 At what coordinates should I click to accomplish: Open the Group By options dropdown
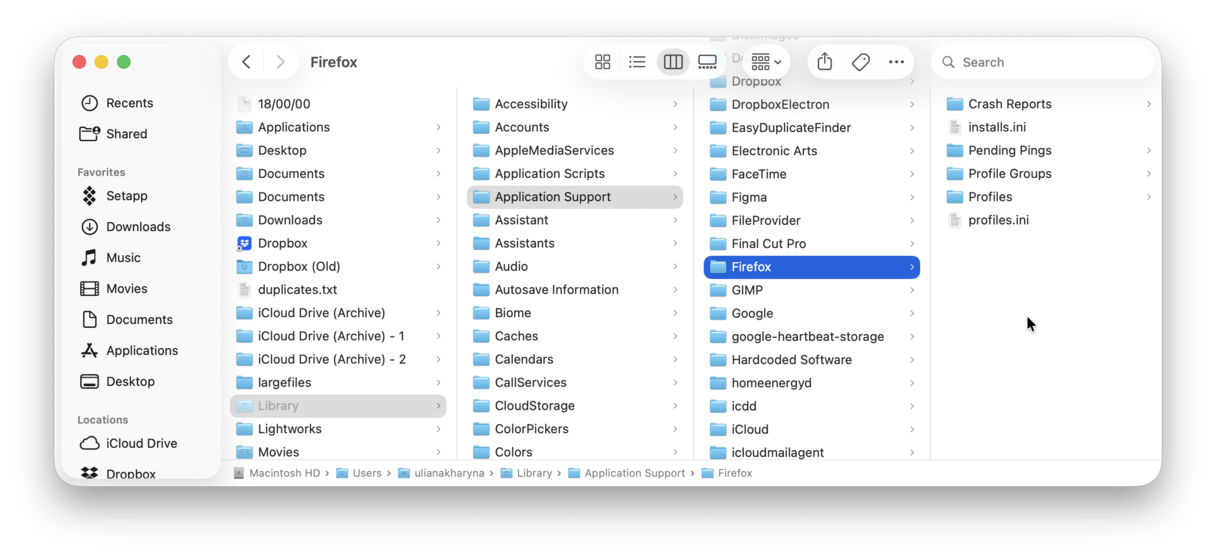tap(767, 62)
